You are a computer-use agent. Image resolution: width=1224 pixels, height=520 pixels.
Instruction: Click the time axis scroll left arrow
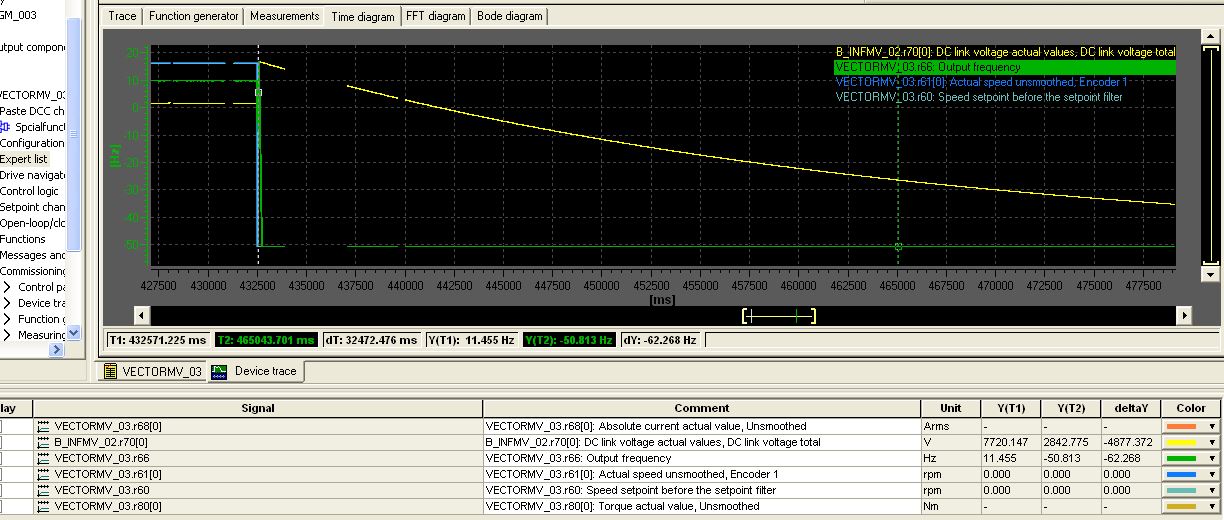142,316
